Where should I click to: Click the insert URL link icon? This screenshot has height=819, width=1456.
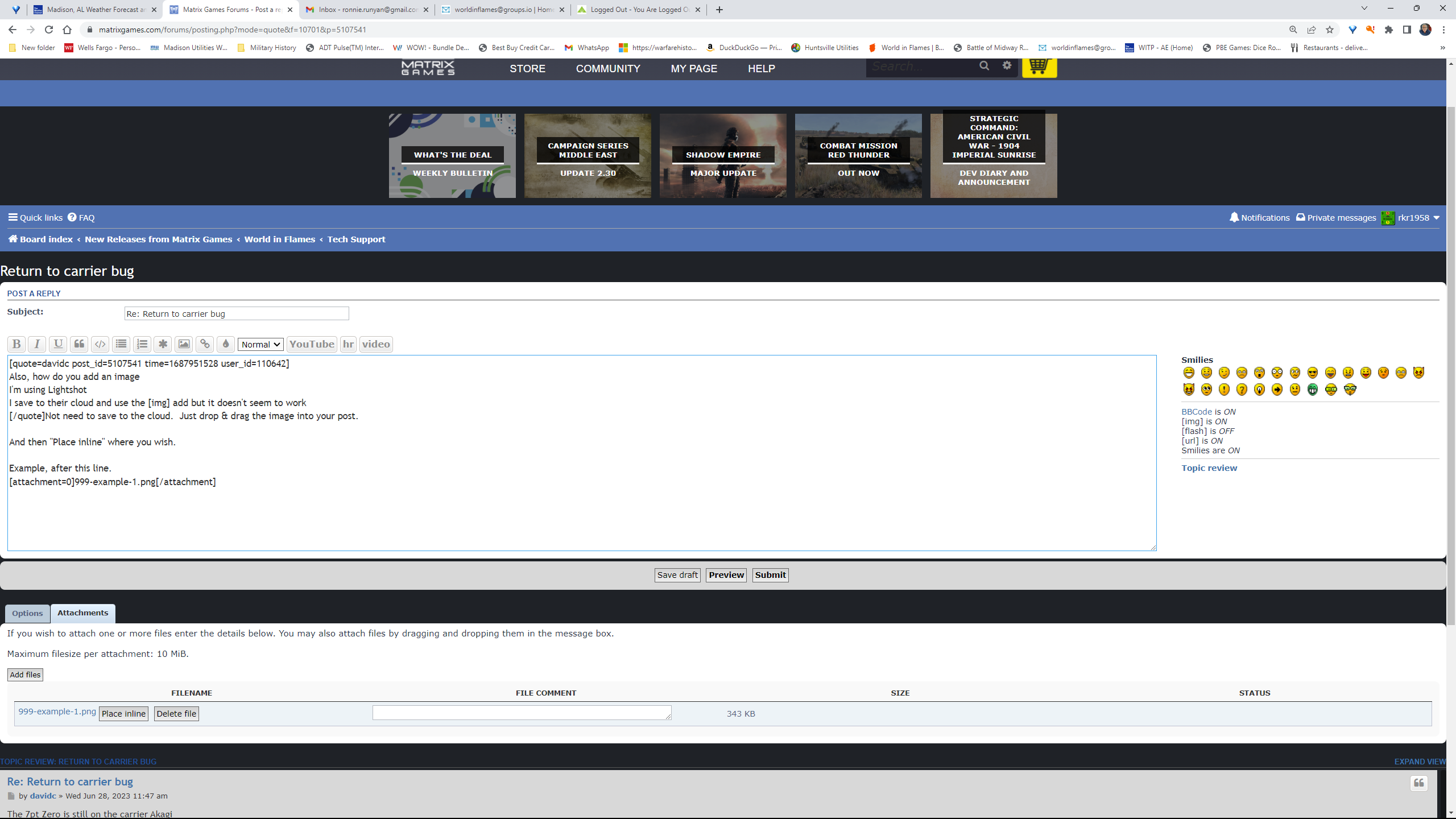click(x=205, y=344)
